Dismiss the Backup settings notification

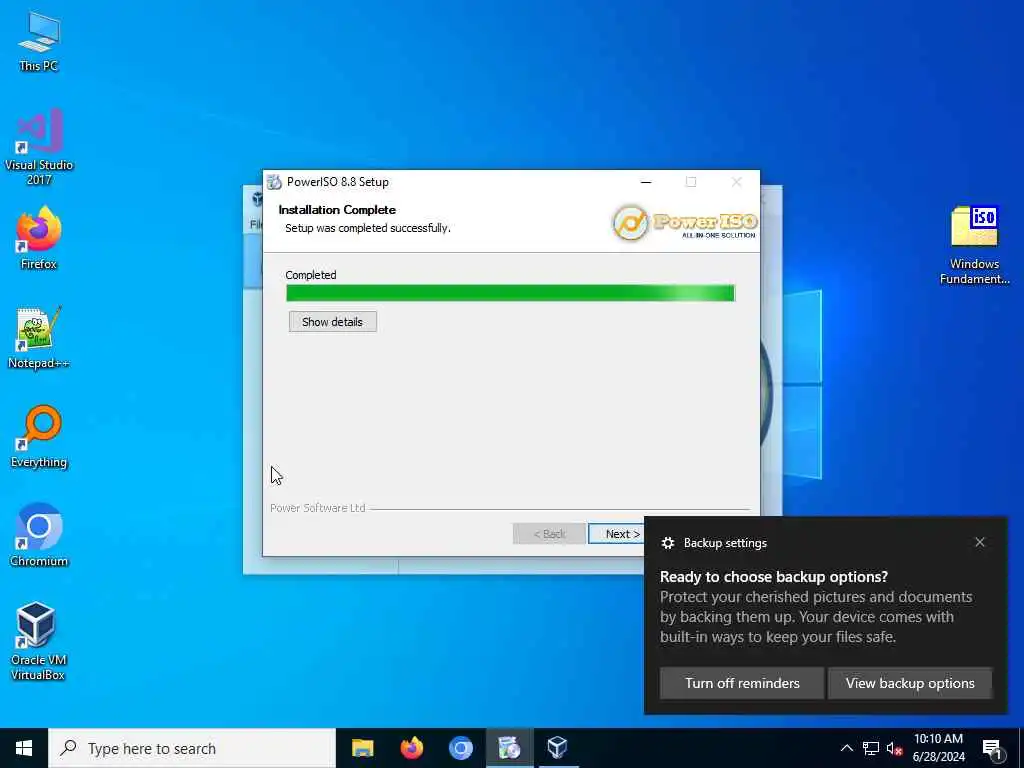point(980,542)
